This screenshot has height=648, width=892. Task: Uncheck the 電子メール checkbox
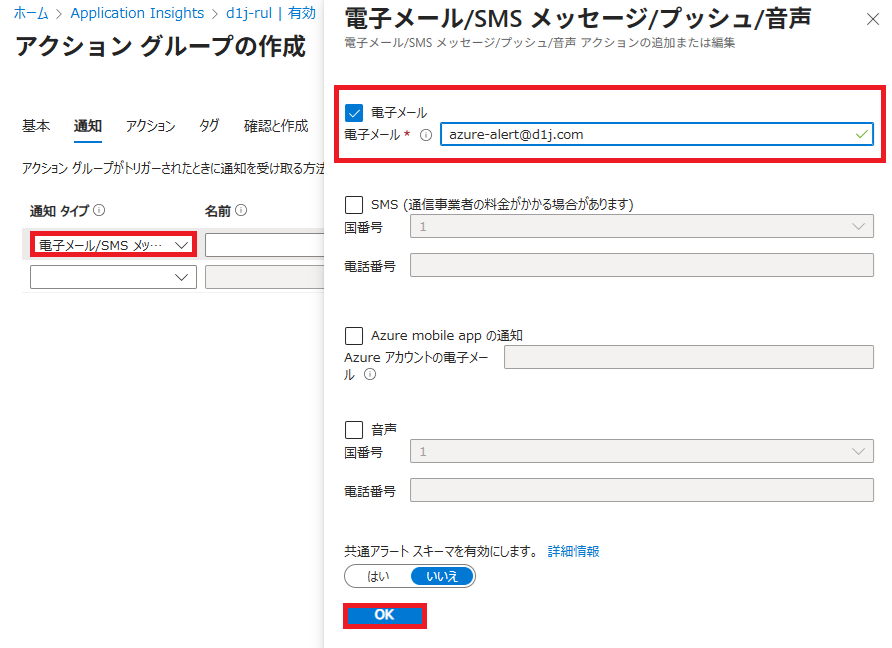(x=354, y=113)
